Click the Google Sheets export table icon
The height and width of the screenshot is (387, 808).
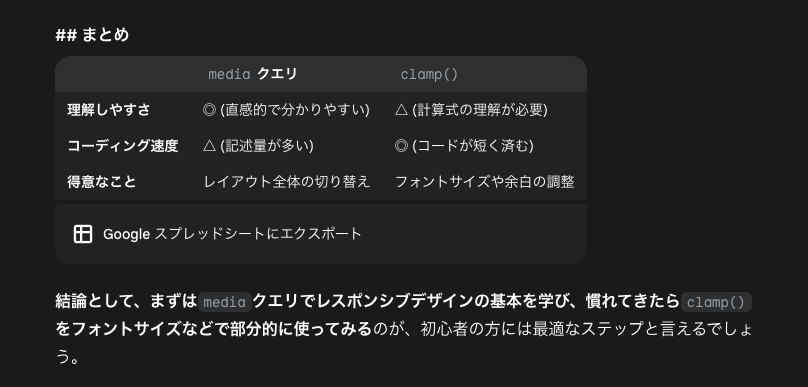point(83,234)
